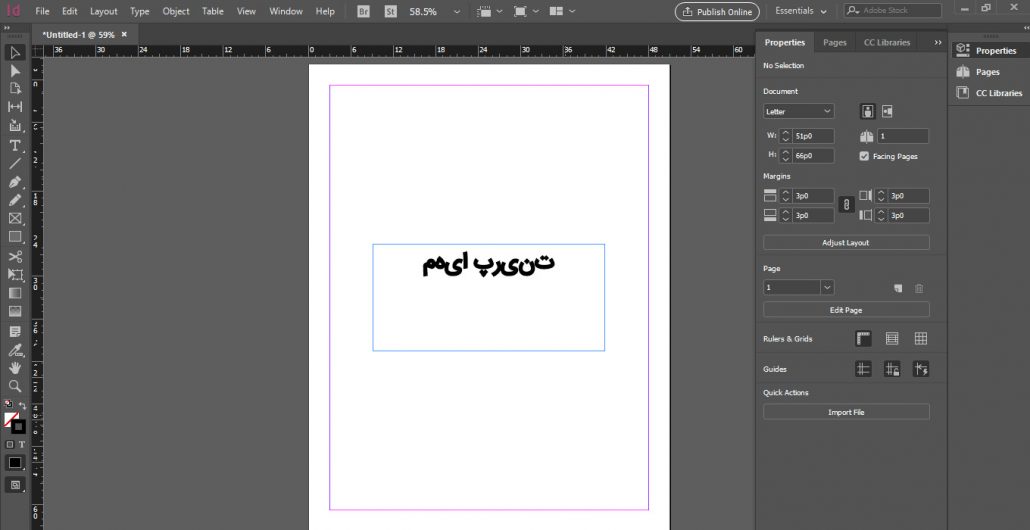Expand the tools panel double-arrow
Image resolution: width=1030 pixels, height=530 pixels.
[x=7, y=29]
